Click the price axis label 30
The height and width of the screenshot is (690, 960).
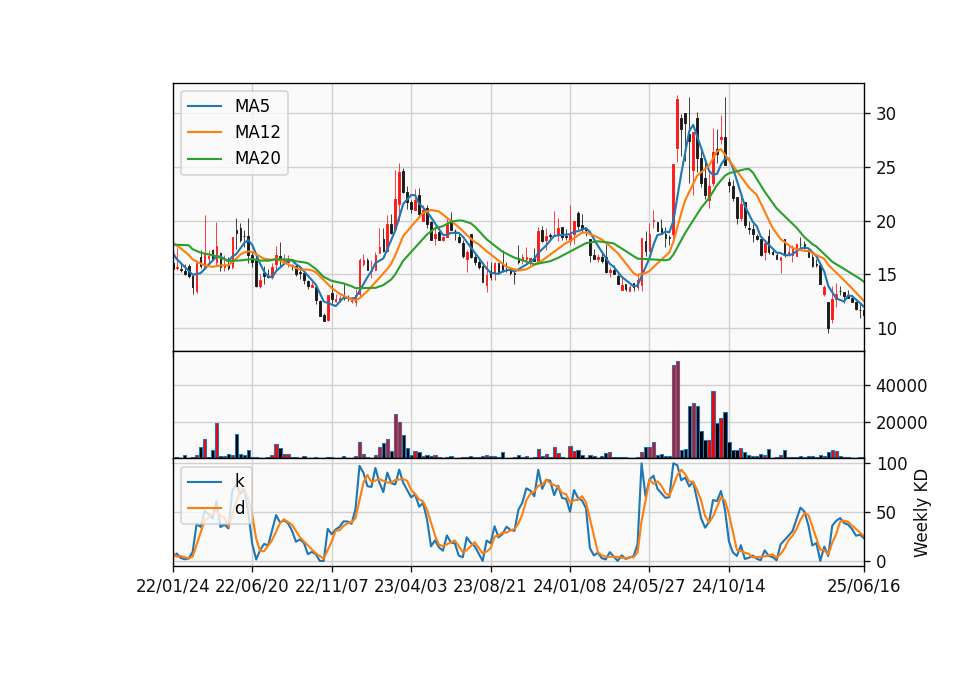click(886, 114)
